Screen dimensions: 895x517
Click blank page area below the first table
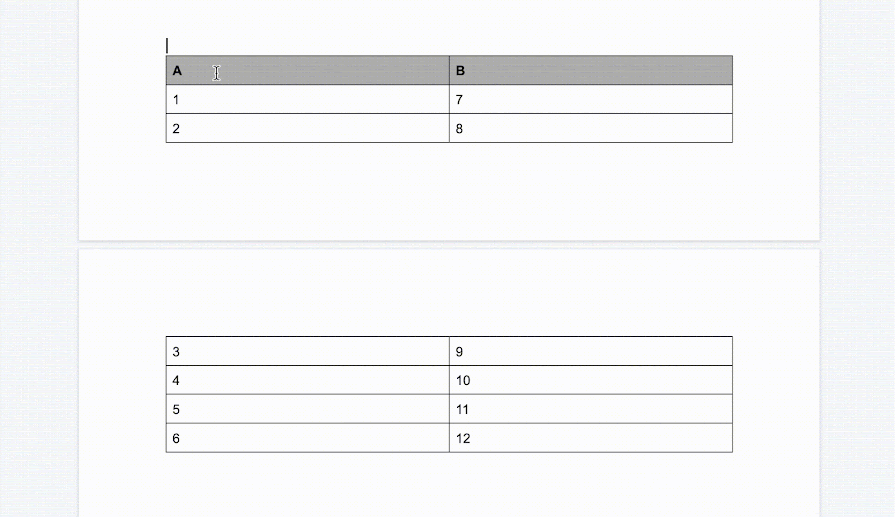pyautogui.click(x=449, y=191)
